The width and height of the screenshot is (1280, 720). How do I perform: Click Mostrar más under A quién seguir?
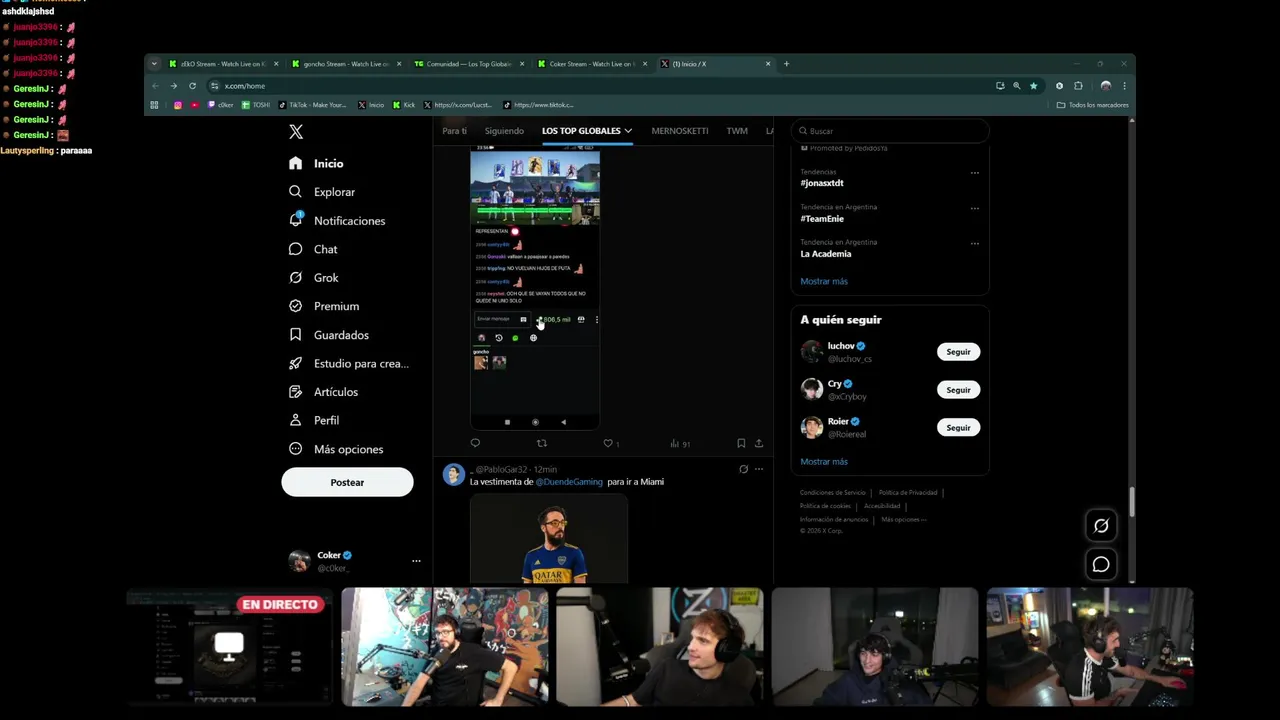[824, 461]
